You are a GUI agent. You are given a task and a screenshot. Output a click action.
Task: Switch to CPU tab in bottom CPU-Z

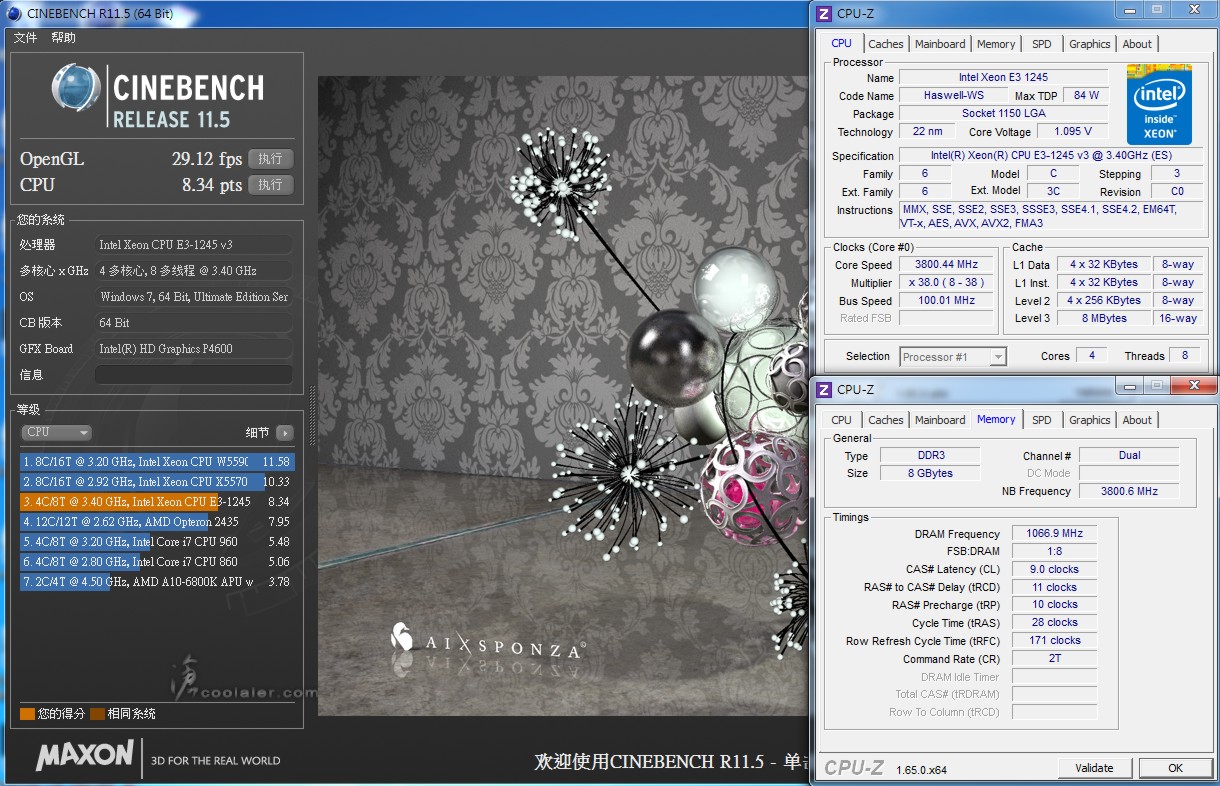[x=842, y=420]
